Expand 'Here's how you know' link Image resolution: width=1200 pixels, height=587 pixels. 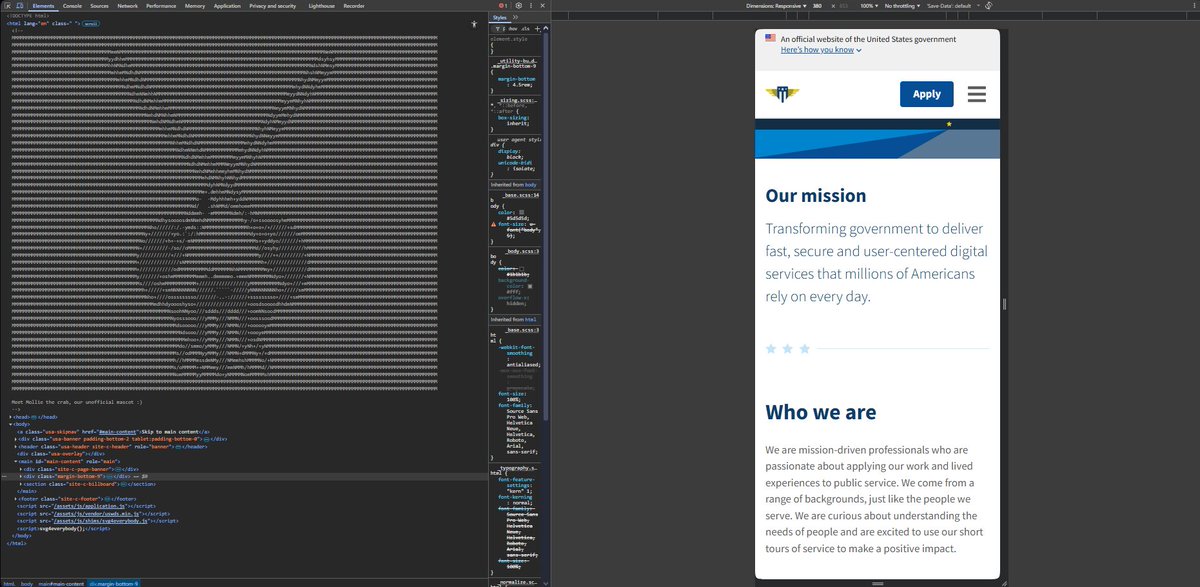pos(821,49)
